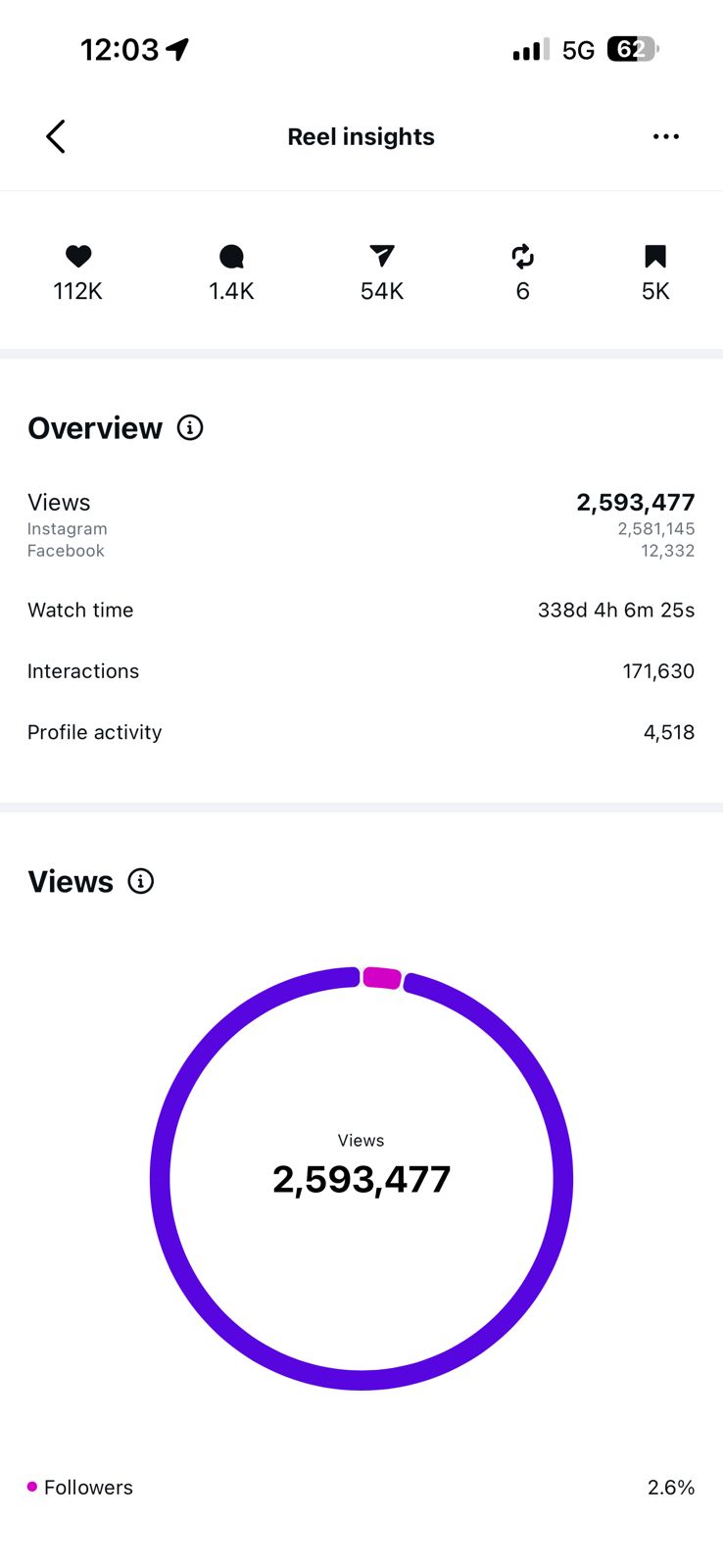Tap the location arrow beside the clock

click(177, 49)
